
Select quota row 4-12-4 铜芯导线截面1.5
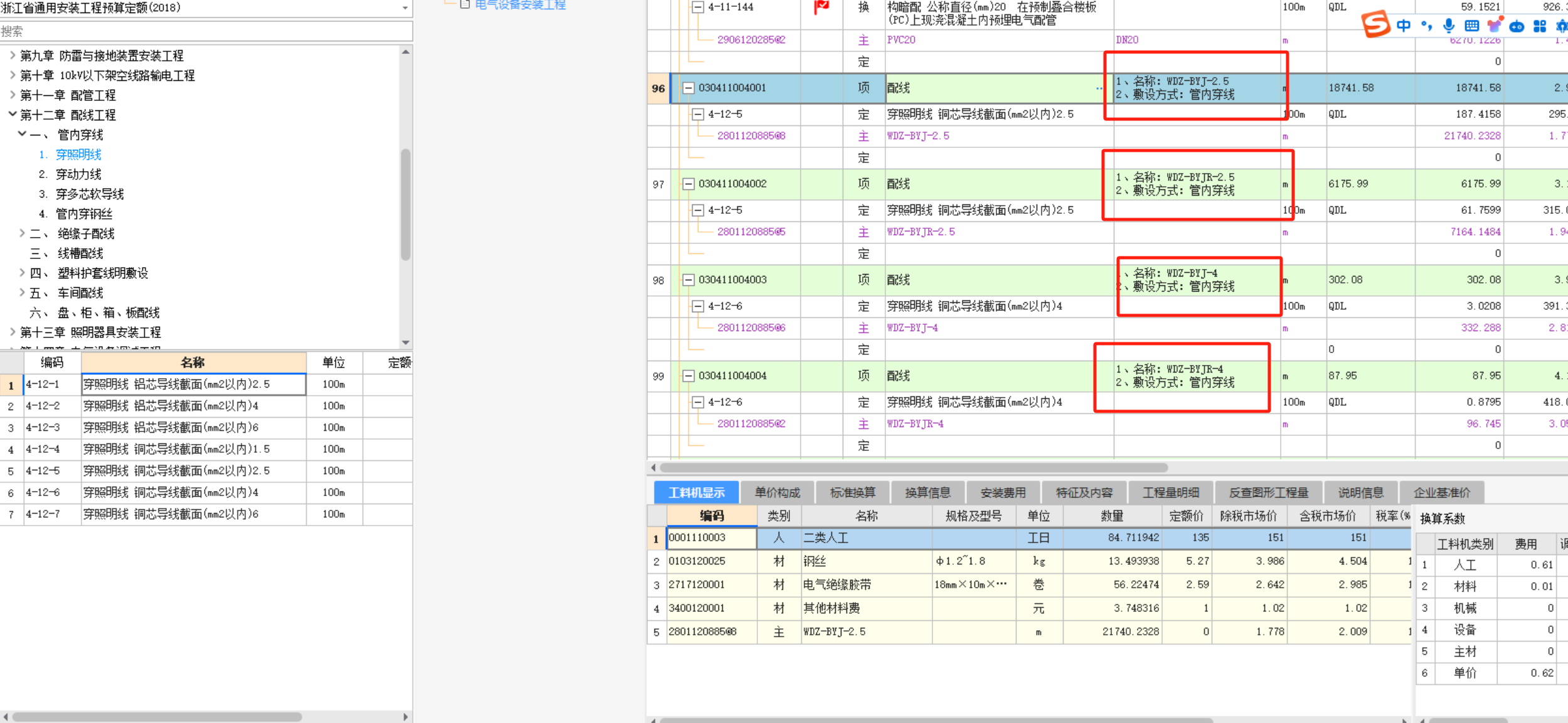coord(206,449)
